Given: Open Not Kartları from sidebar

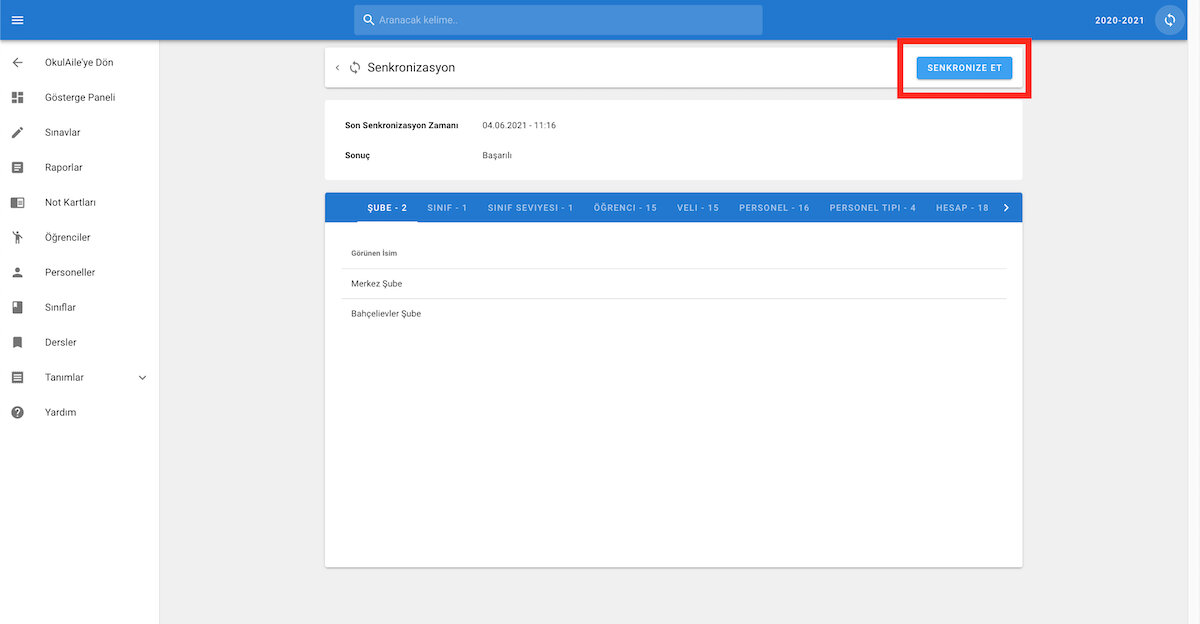Looking at the screenshot, I should [x=70, y=203].
